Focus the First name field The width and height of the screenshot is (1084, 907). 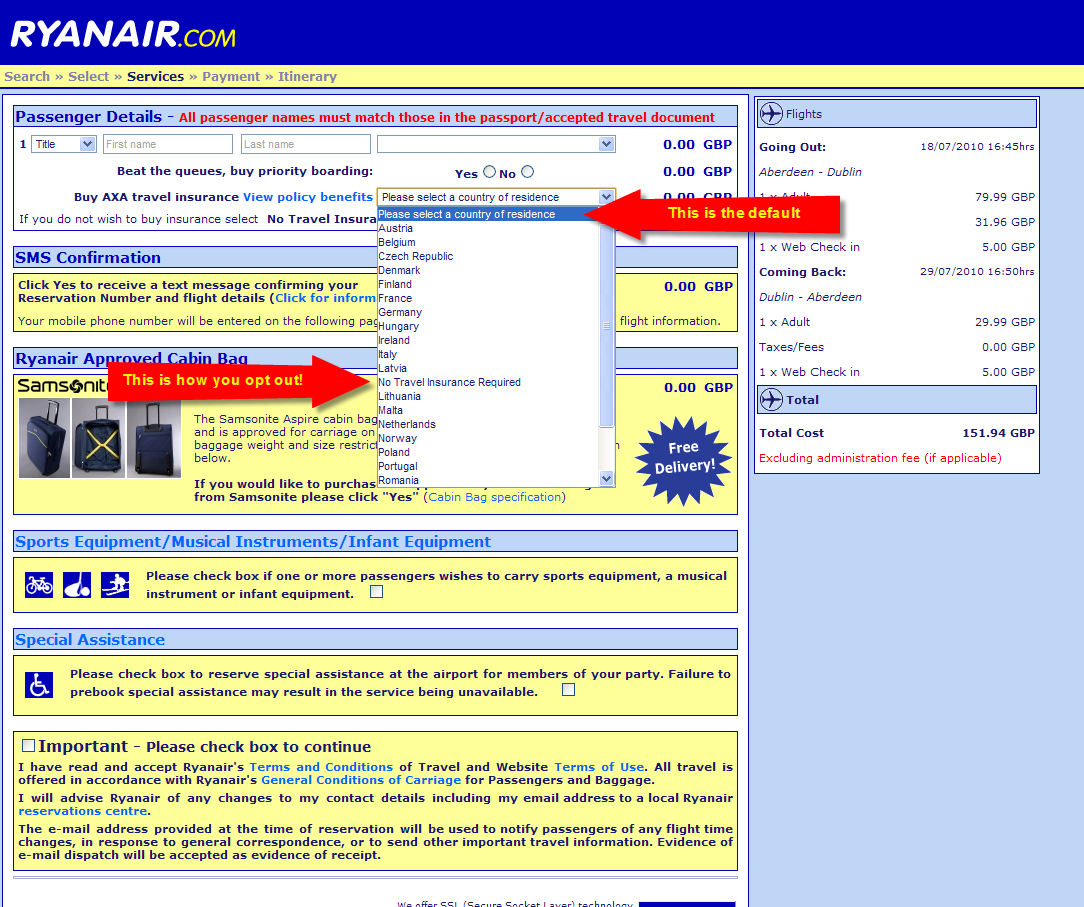click(168, 144)
